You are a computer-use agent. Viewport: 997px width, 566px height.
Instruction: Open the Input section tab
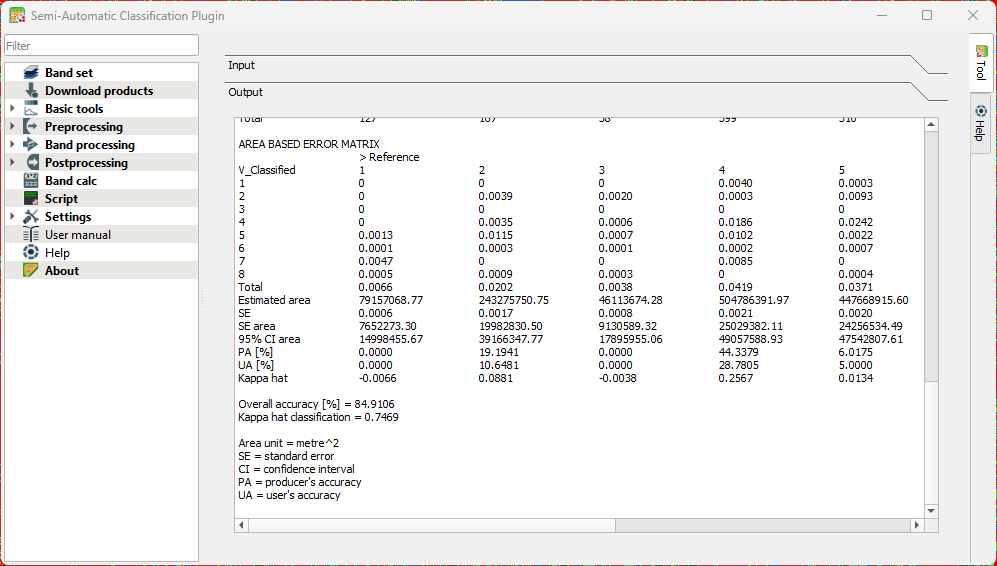tap(242, 65)
